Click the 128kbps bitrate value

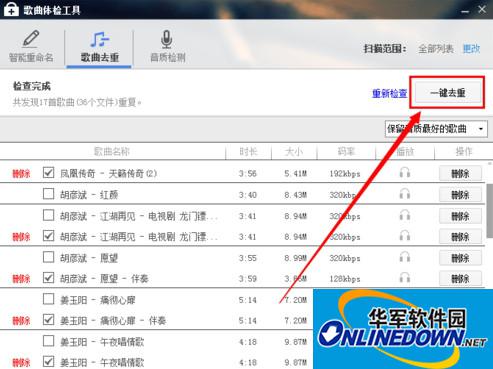click(x=345, y=279)
